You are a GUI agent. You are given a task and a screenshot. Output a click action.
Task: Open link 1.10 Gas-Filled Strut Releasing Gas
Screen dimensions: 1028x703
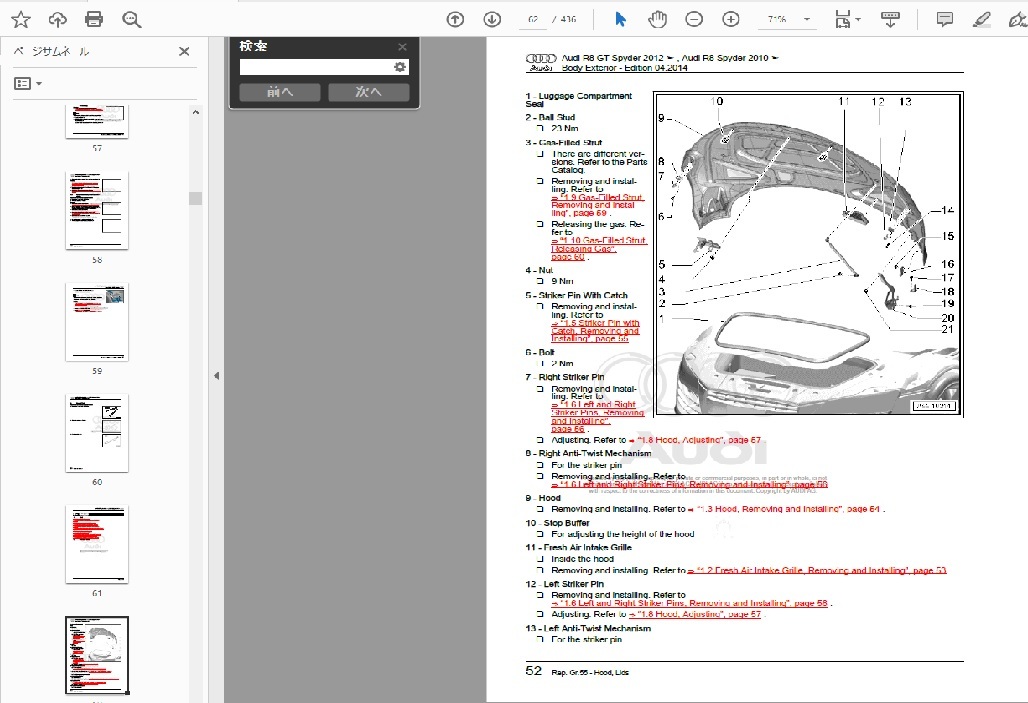click(x=598, y=249)
